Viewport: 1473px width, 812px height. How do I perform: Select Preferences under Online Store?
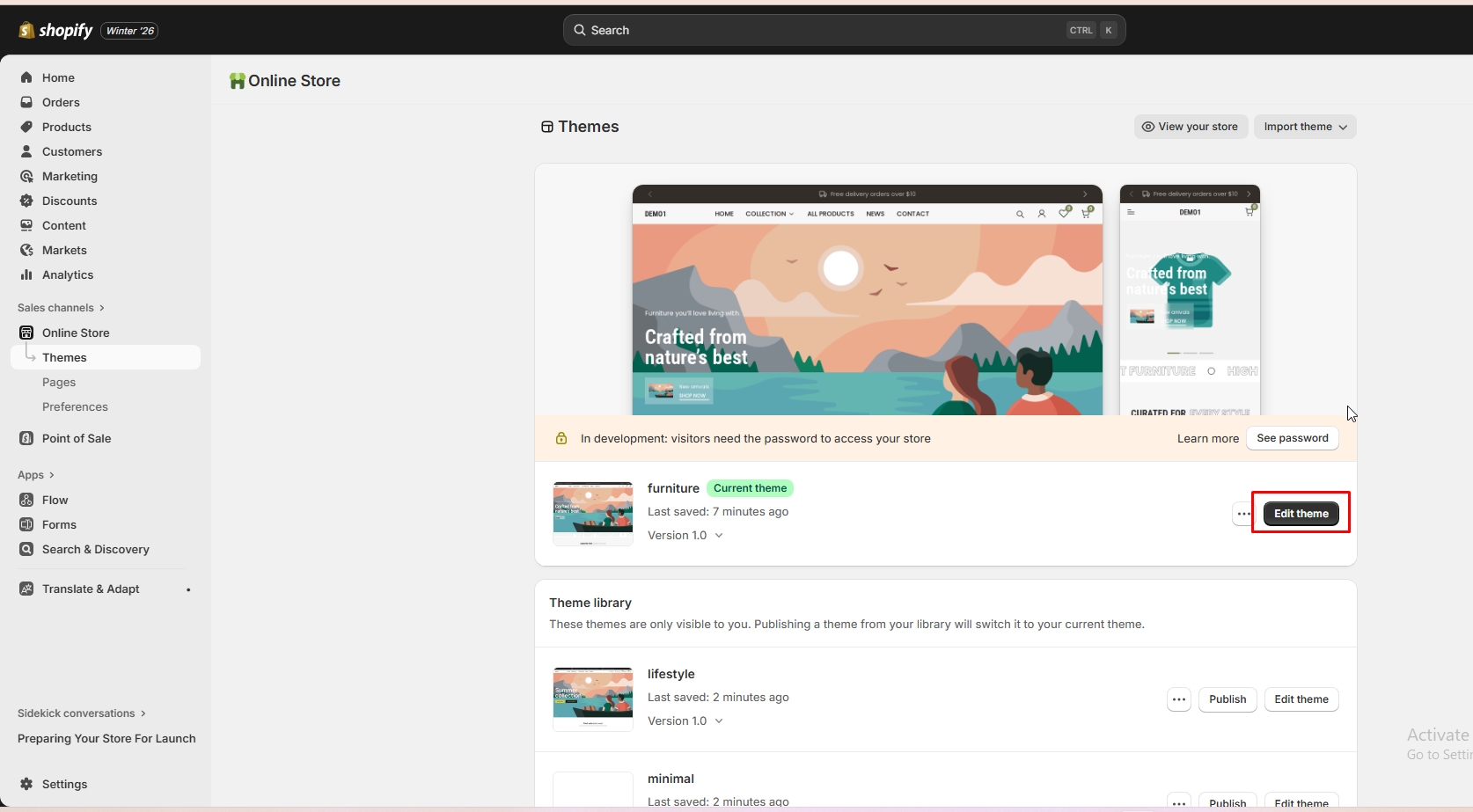coord(75,406)
